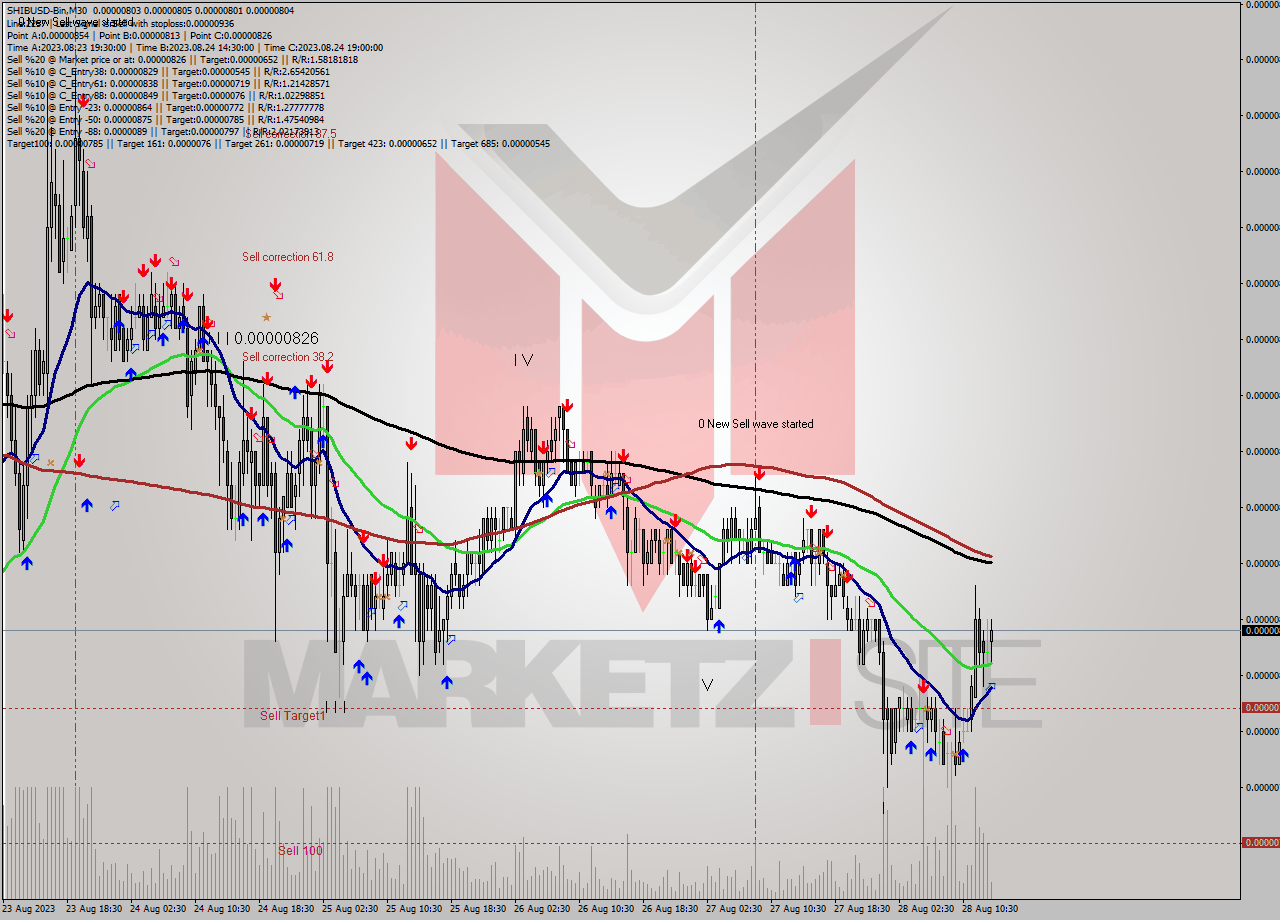This screenshot has width=1280, height=920.
Task: Click the '24 Aug 18:30' time axis label
Action: point(286,909)
